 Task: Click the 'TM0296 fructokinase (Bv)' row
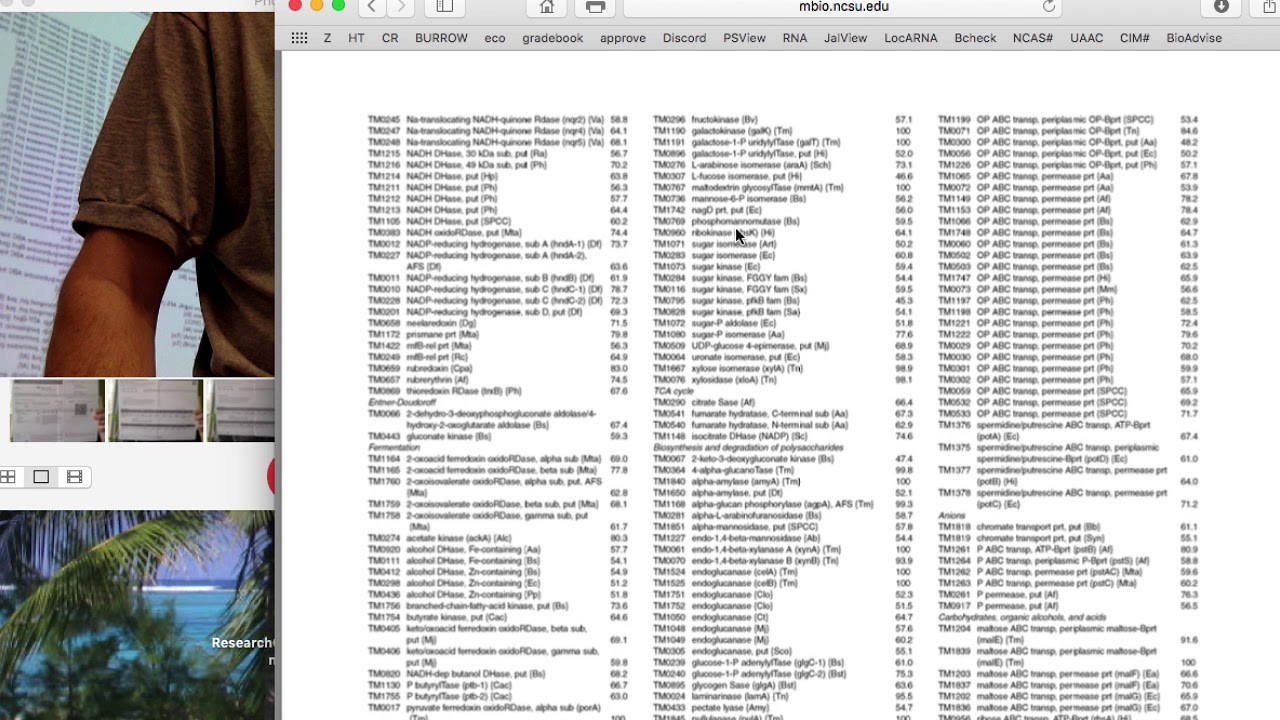click(783, 120)
